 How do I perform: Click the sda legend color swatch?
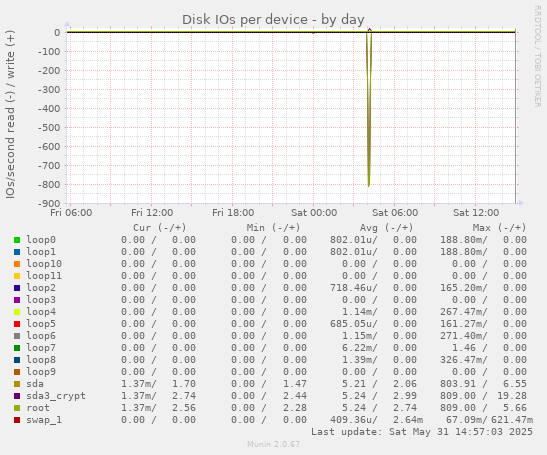point(17,384)
